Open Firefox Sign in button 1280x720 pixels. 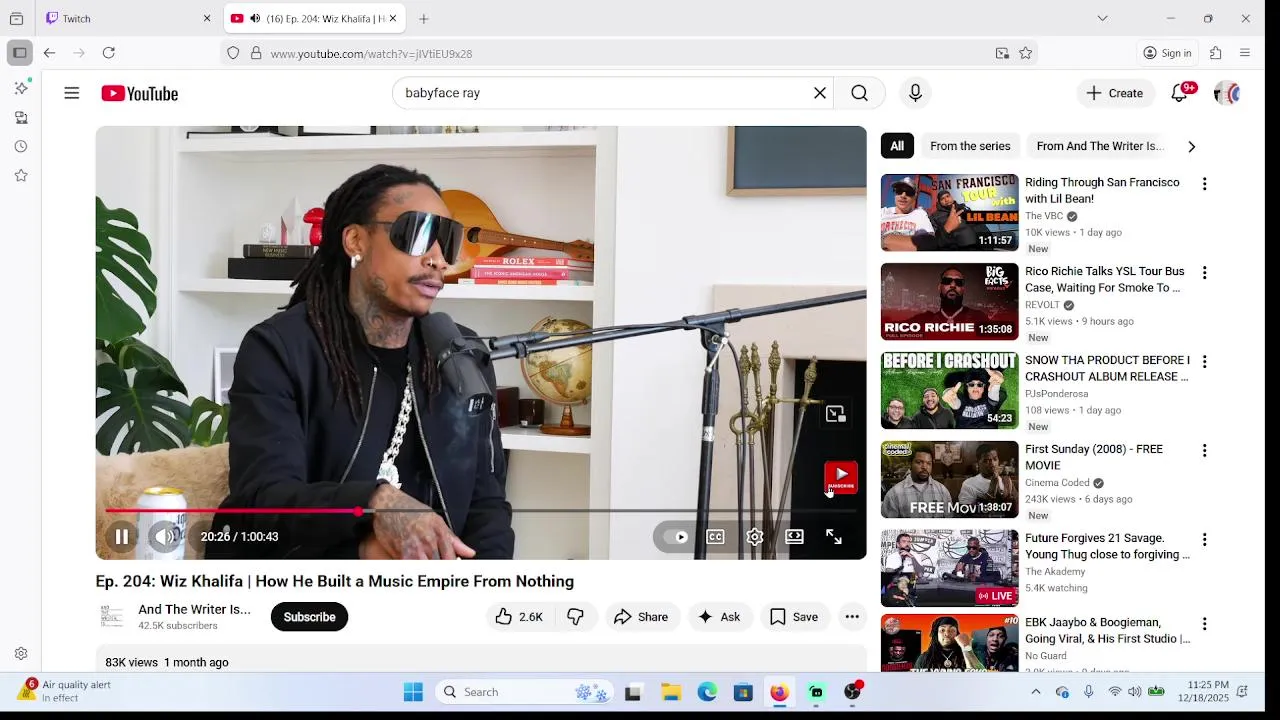[x=1168, y=53]
